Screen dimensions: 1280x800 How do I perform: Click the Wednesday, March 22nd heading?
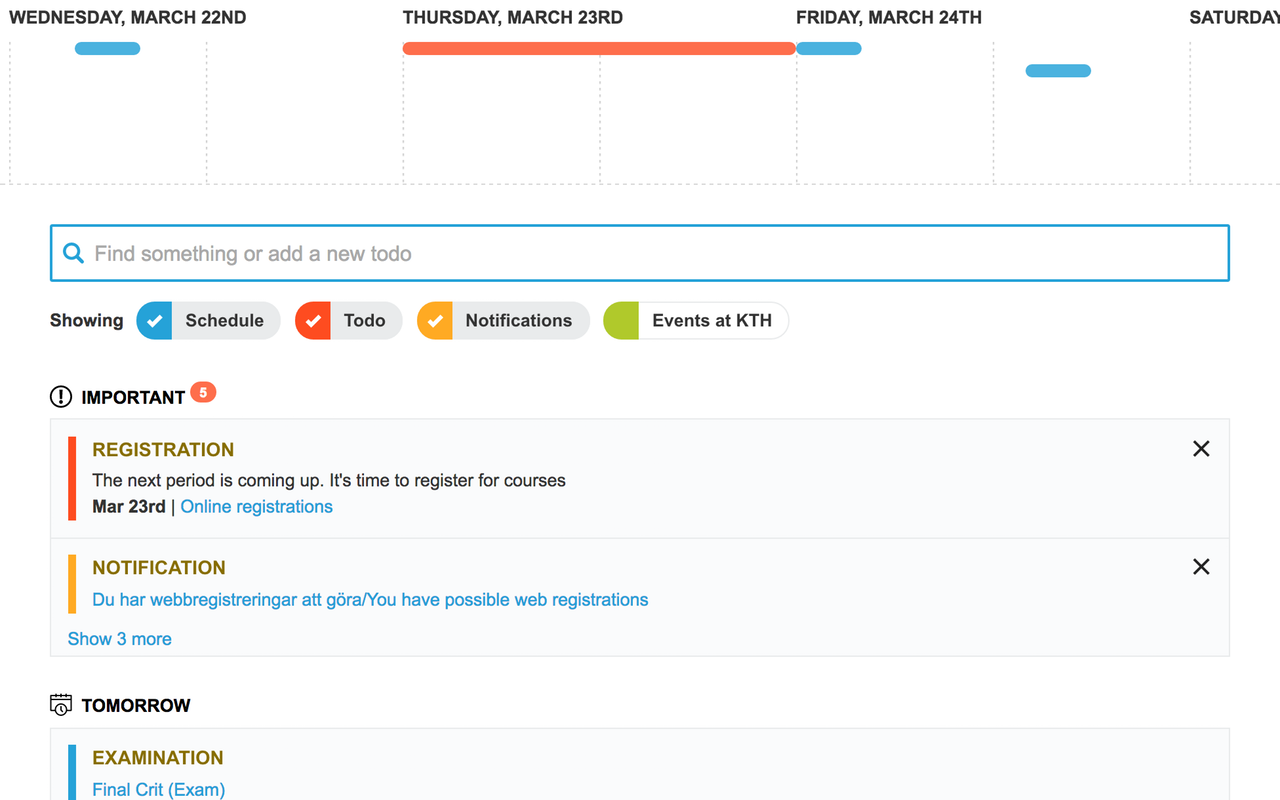pyautogui.click(x=128, y=18)
